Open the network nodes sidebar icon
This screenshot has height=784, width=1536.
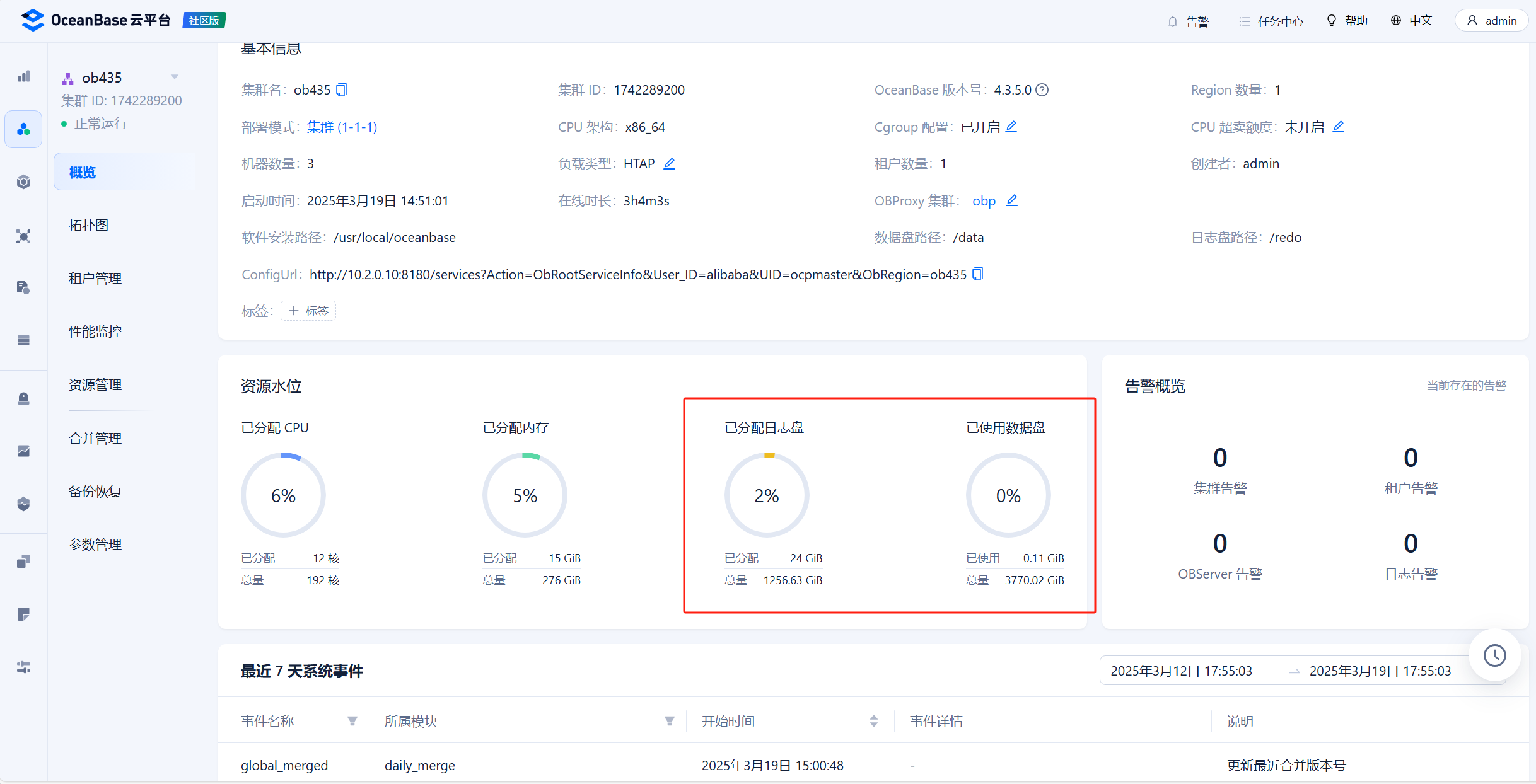pyautogui.click(x=23, y=236)
